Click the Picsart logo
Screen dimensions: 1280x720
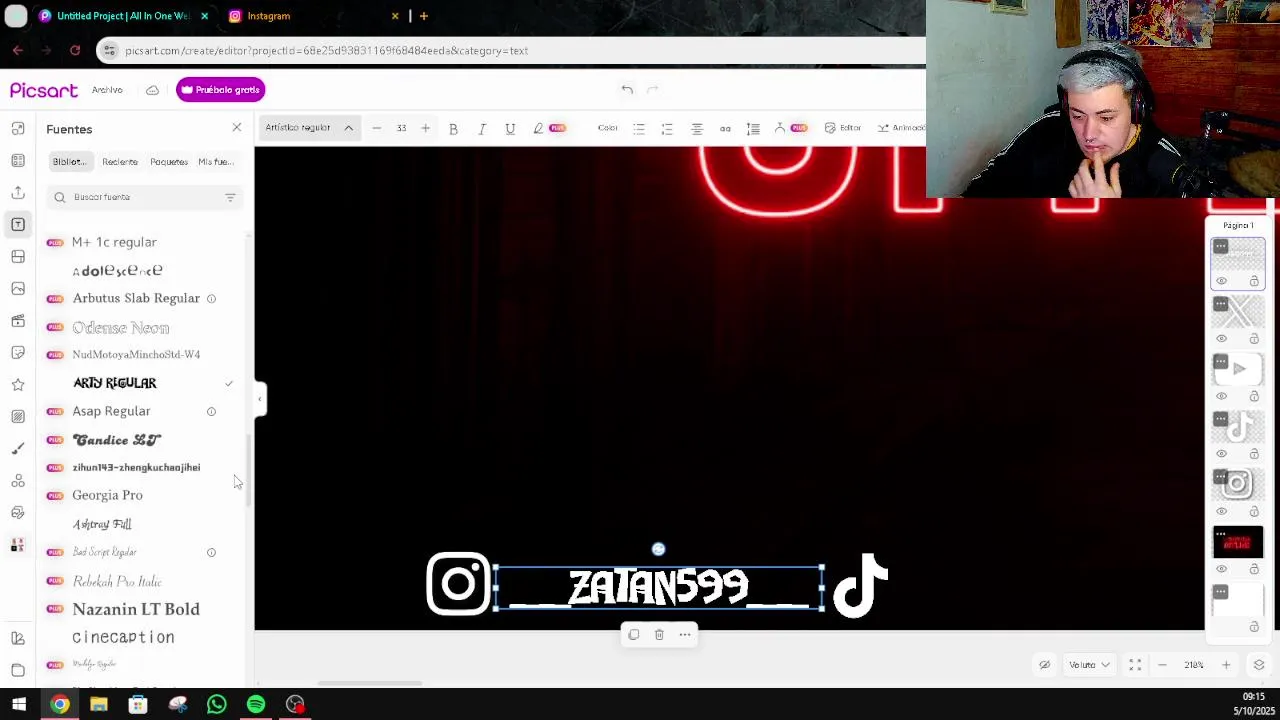pyautogui.click(x=44, y=90)
